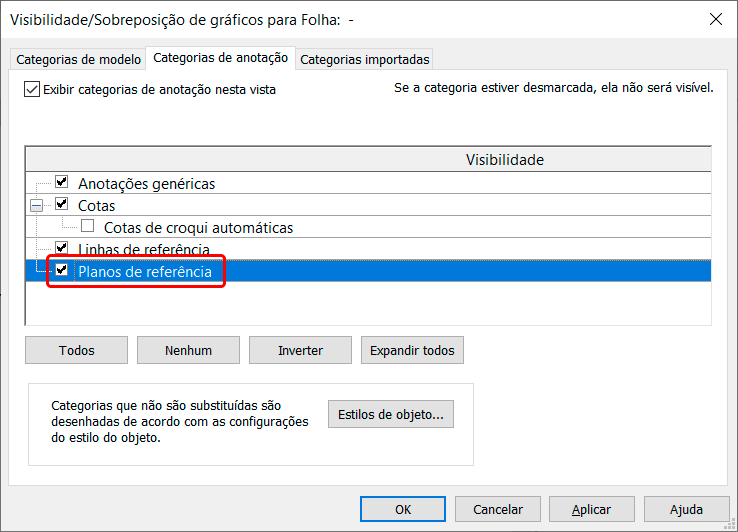Screen dimensions: 738x532
Task: Collapse the Cotas tree node
Action: pos(37,206)
